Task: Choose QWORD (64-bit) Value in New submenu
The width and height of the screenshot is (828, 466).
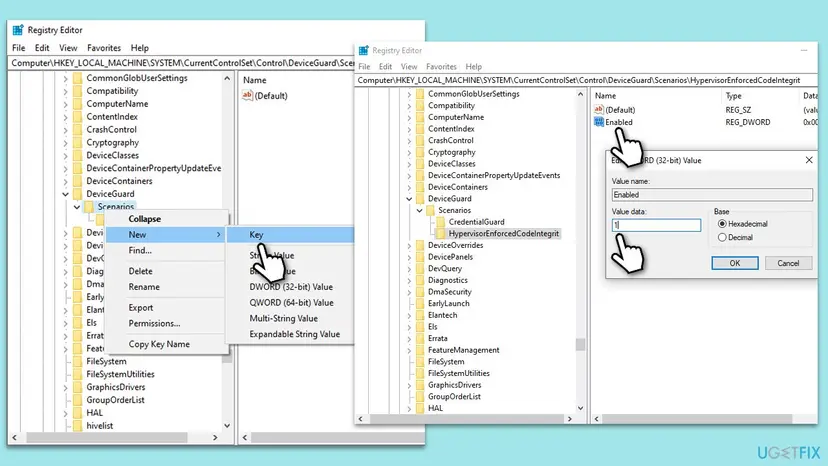Action: pyautogui.click(x=291, y=303)
